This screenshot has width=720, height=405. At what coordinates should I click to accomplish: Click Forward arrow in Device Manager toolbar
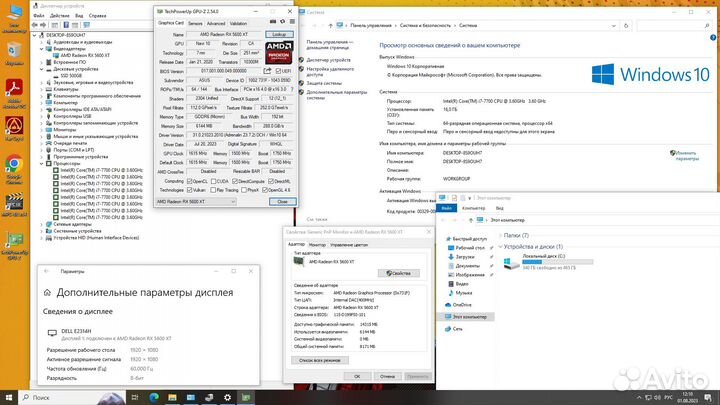click(x=43, y=25)
